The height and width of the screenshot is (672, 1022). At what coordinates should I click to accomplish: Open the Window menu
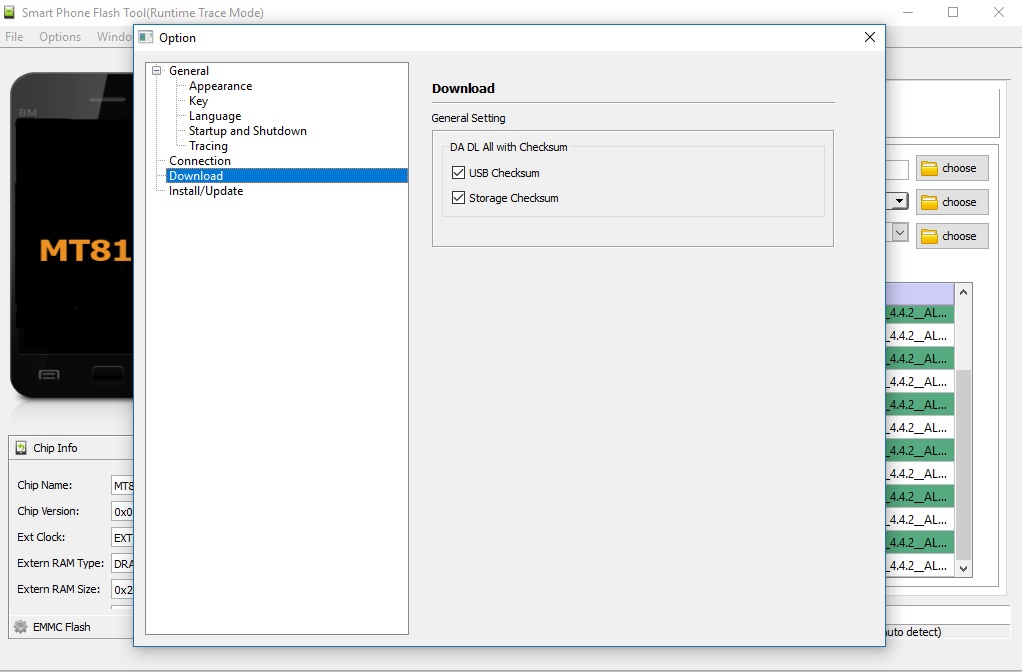click(114, 37)
